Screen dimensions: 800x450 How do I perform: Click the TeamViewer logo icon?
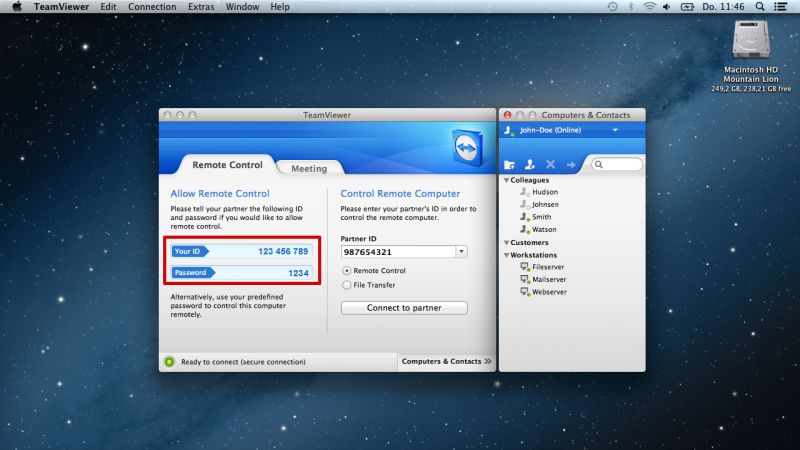[x=468, y=147]
